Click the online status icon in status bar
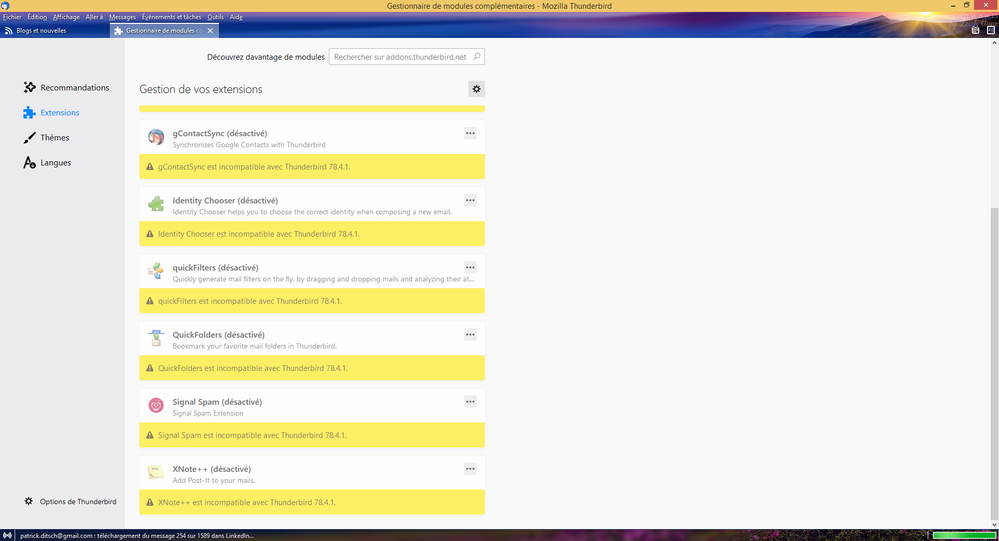 pos(7,535)
